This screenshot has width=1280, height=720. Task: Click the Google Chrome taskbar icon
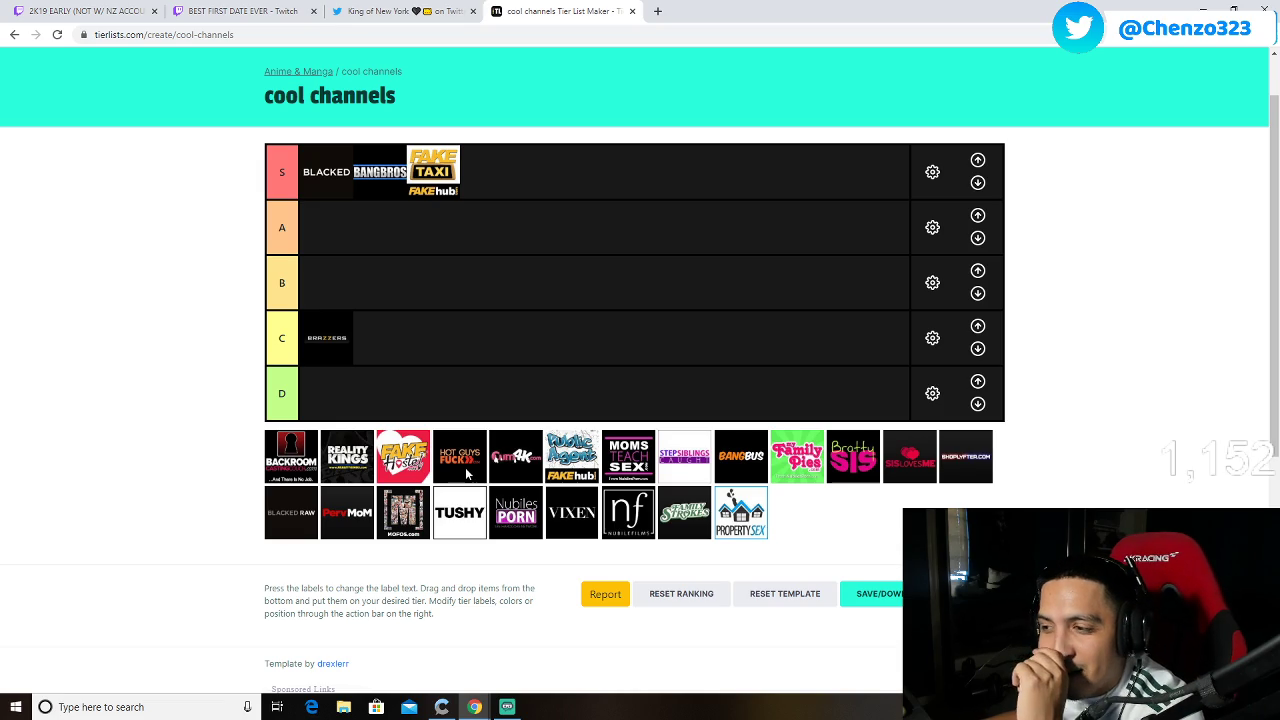click(474, 707)
